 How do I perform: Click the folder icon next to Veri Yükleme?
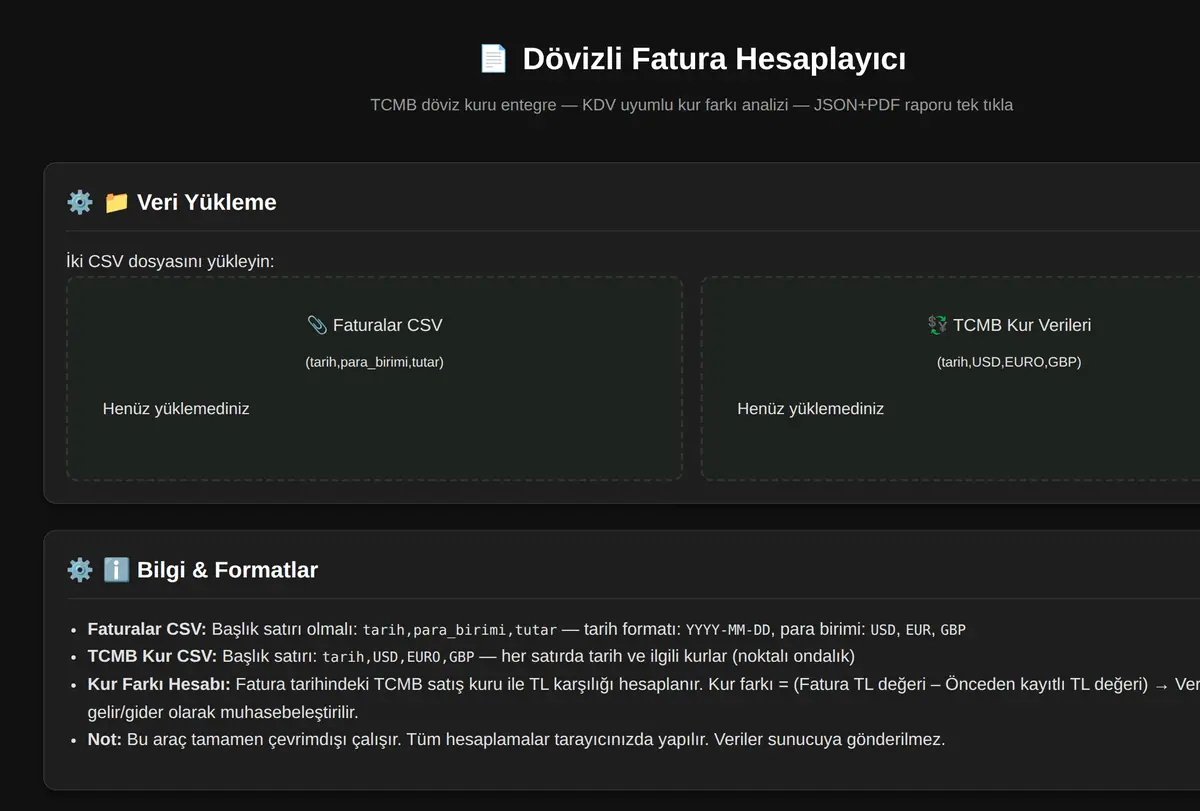click(x=117, y=202)
